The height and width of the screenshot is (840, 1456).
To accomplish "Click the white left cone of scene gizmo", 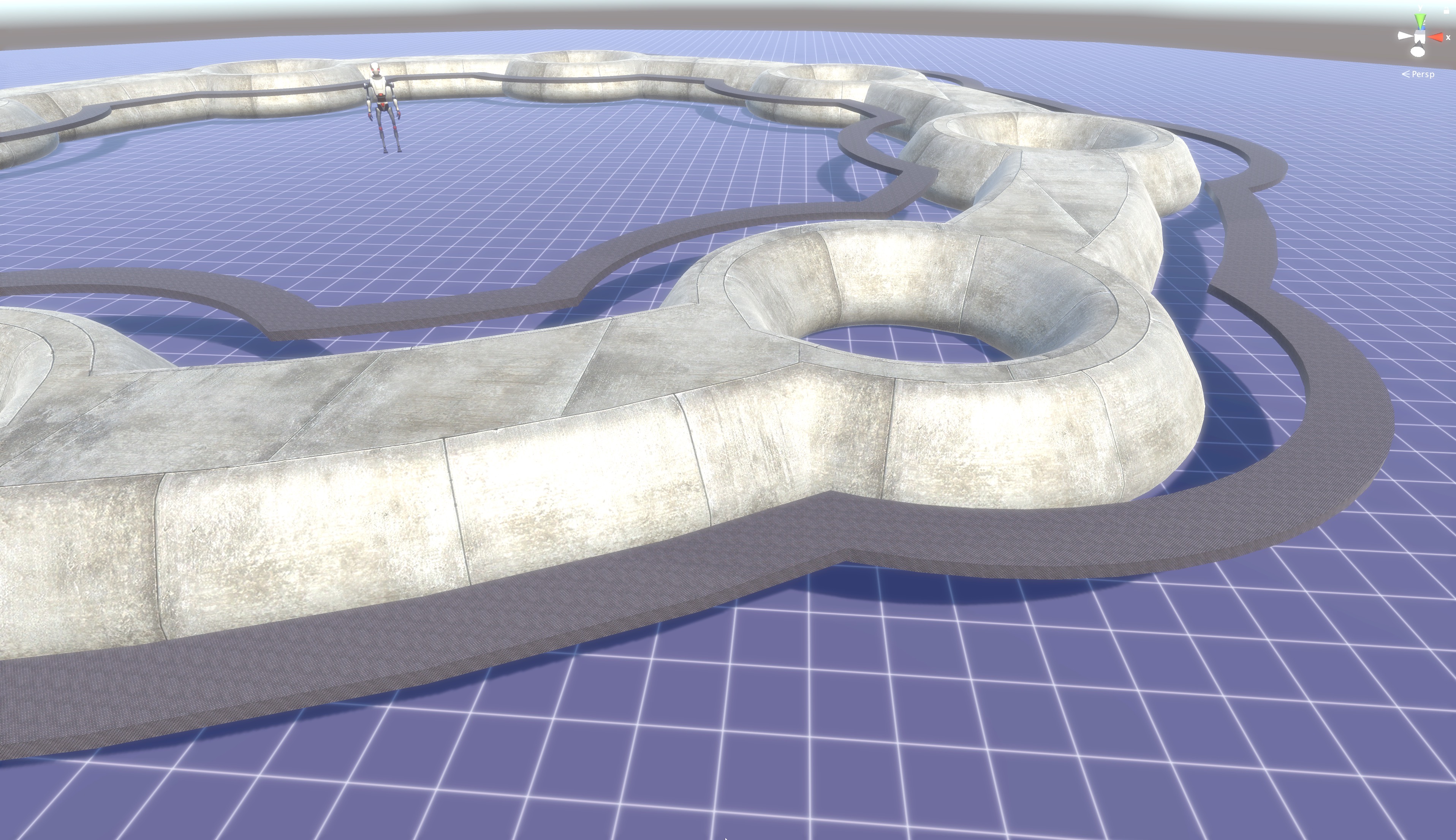I will tap(1406, 36).
